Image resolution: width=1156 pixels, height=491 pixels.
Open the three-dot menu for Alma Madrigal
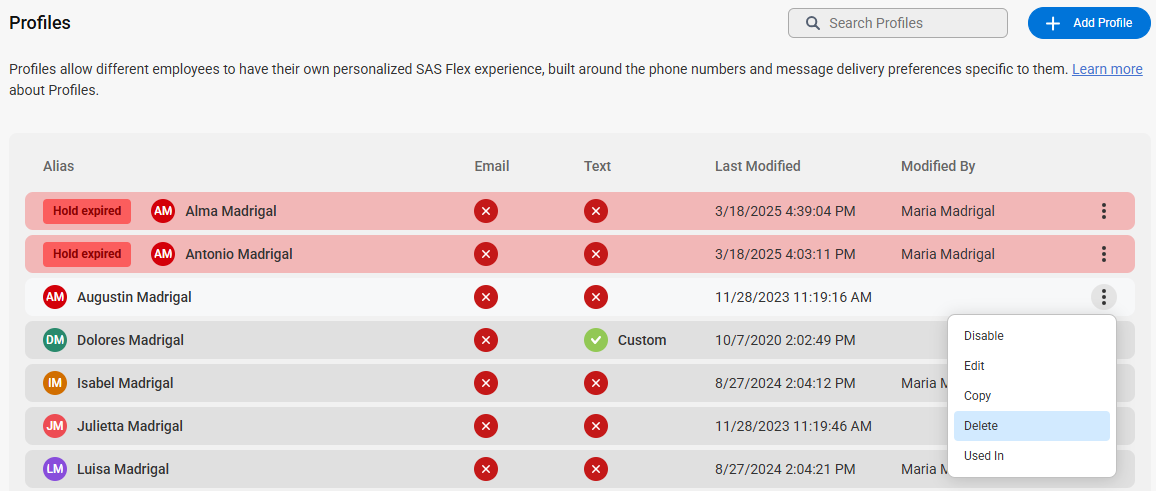pyautogui.click(x=1104, y=212)
